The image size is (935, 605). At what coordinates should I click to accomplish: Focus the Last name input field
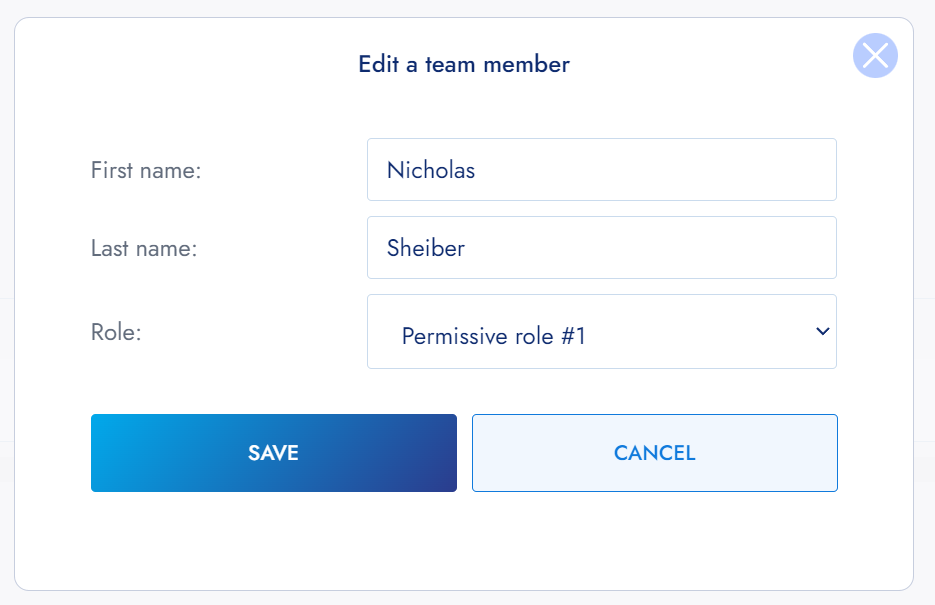pyautogui.click(x=601, y=248)
